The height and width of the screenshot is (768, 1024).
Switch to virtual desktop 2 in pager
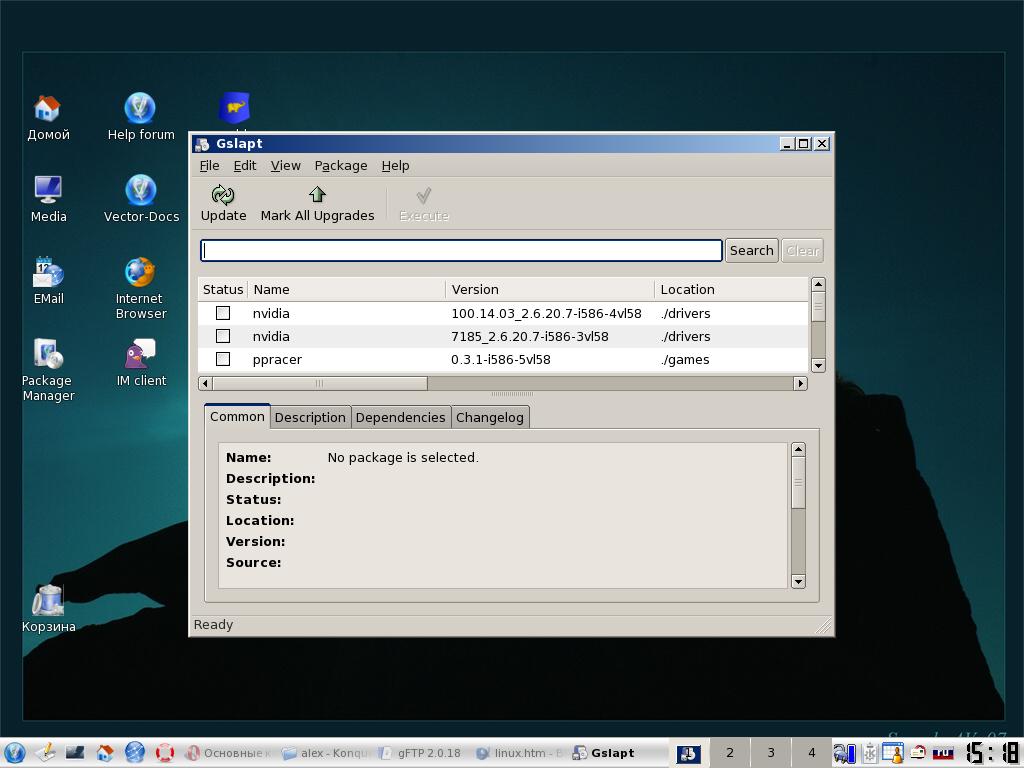click(729, 753)
